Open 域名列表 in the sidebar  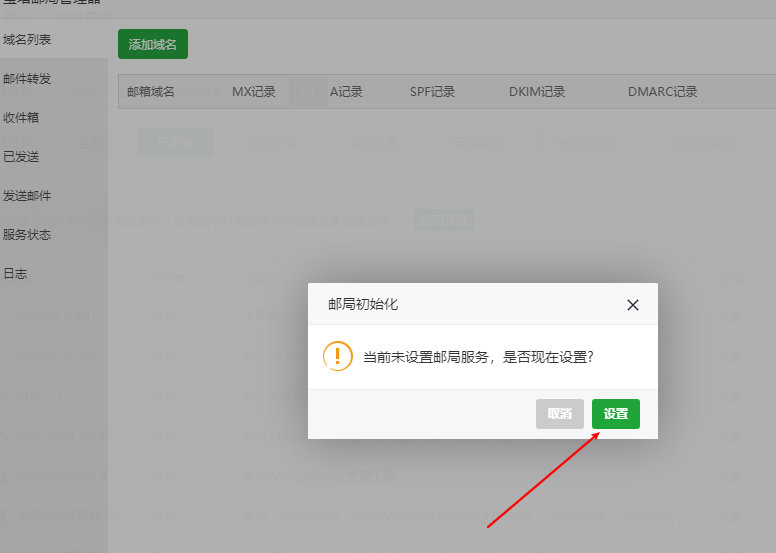pyautogui.click(x=27, y=40)
